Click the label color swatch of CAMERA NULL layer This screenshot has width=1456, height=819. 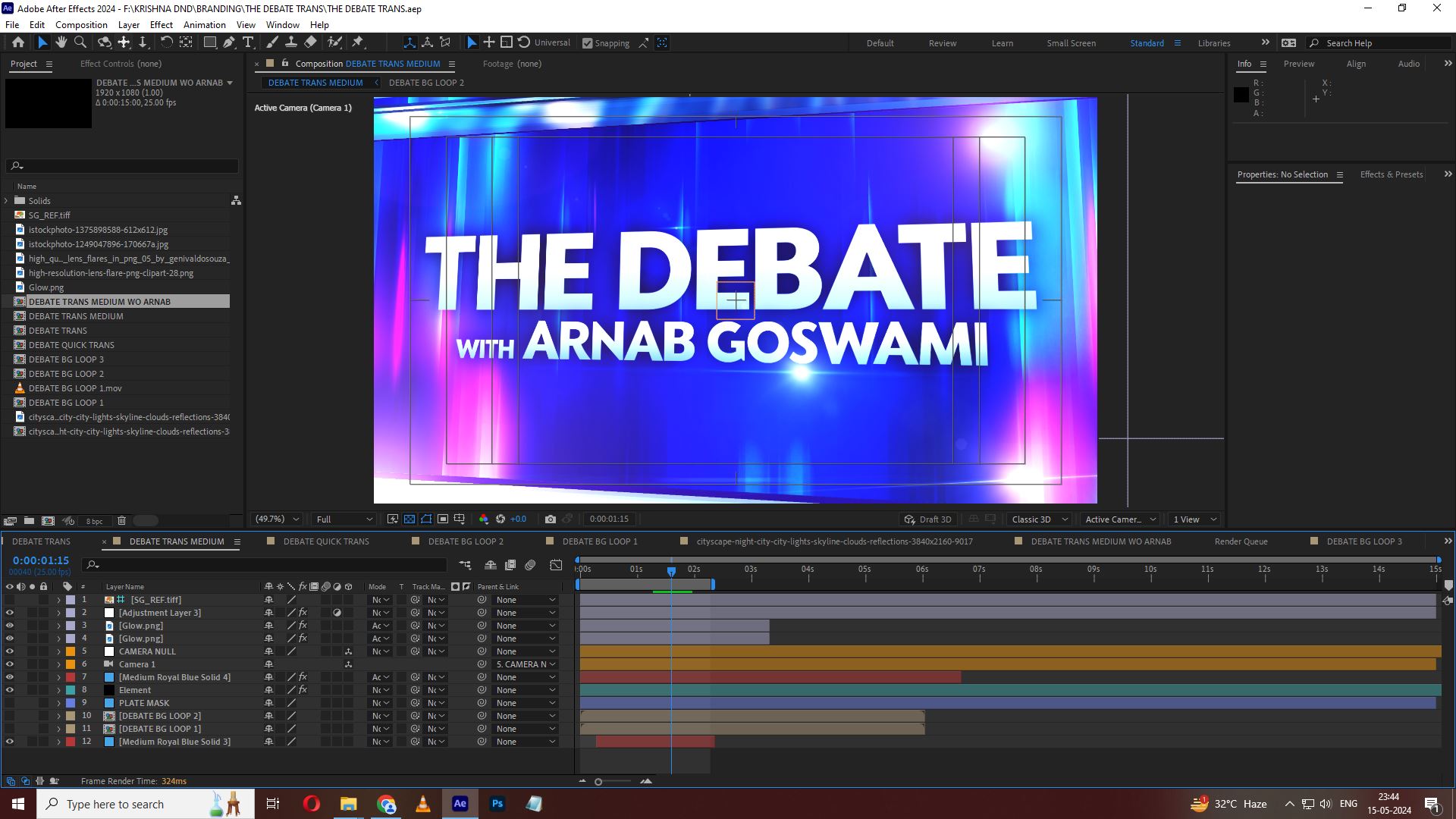(x=71, y=651)
